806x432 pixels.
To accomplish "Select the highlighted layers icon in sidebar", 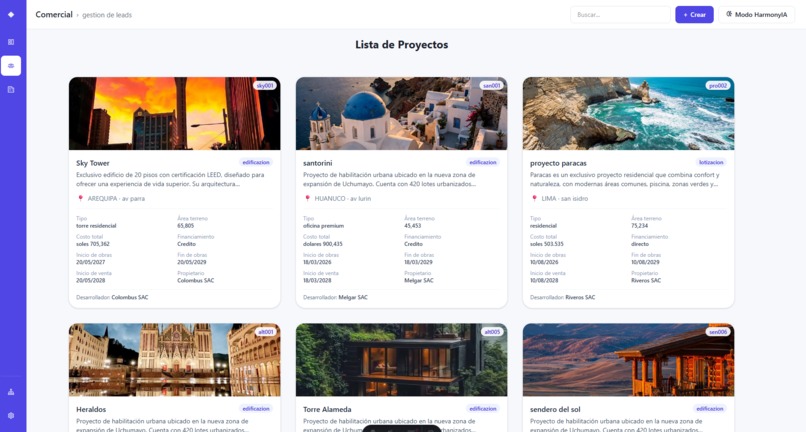I will tap(11, 66).
